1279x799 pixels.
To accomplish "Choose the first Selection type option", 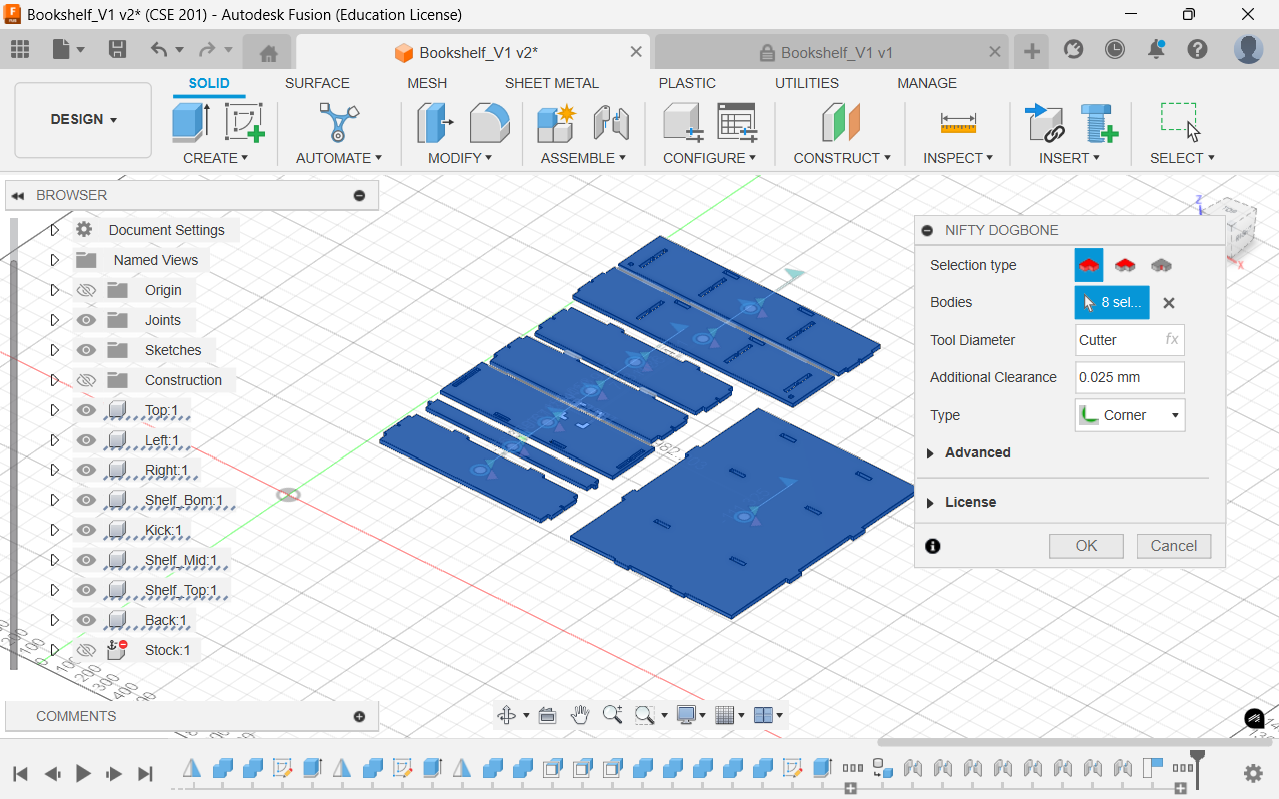I will click(1089, 265).
